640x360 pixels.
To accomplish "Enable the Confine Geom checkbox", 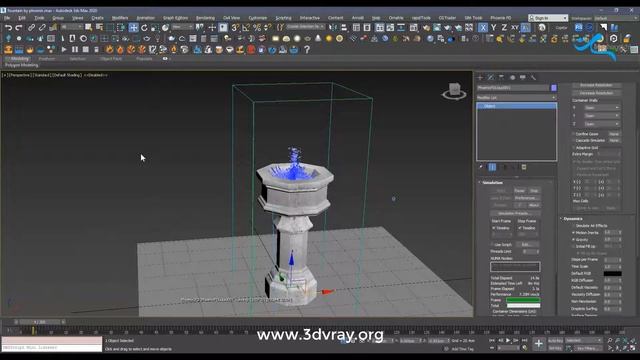I will point(573,134).
